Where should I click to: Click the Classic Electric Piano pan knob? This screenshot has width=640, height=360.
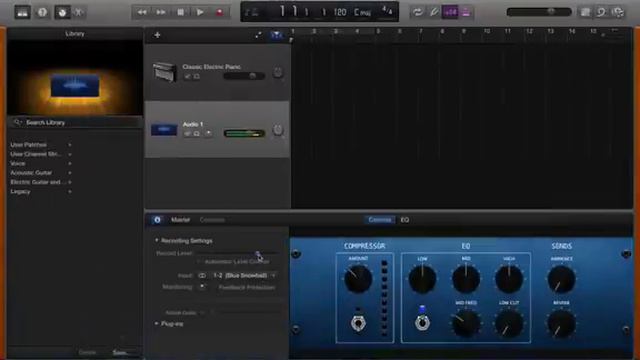tap(278, 73)
